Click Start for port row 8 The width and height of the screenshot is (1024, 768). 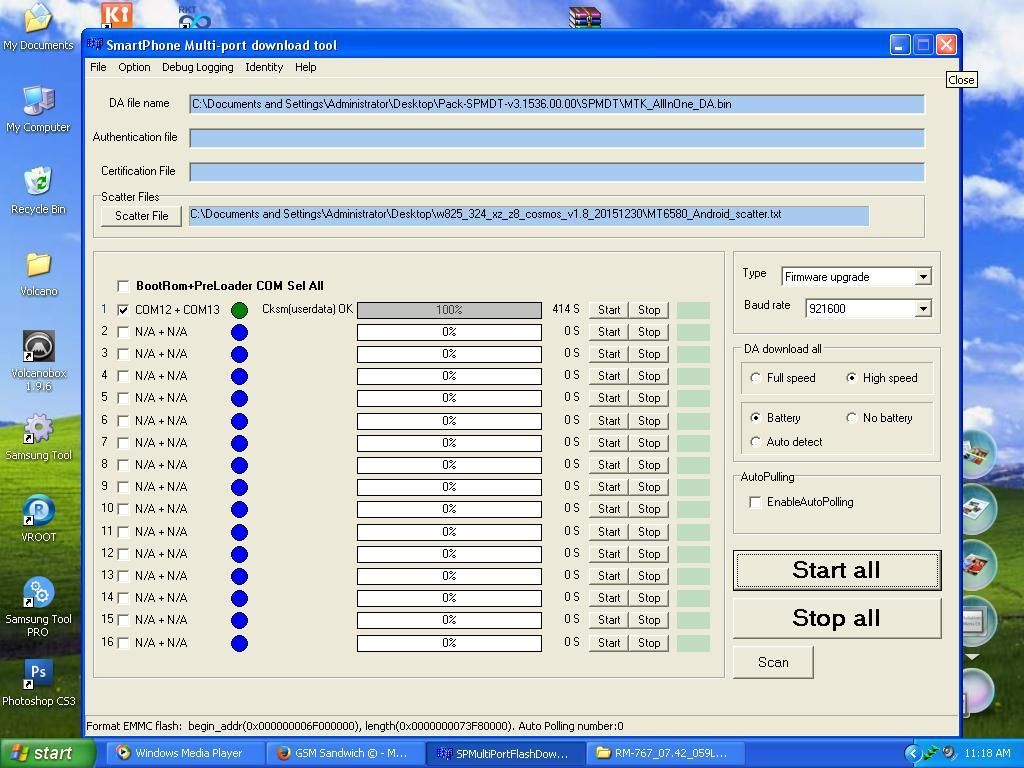point(609,465)
